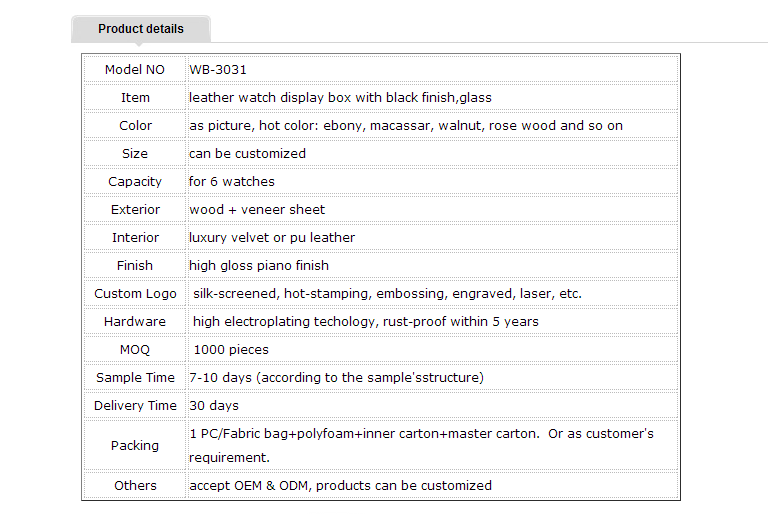Click the Sample Time 7-10 days cell

(432, 377)
